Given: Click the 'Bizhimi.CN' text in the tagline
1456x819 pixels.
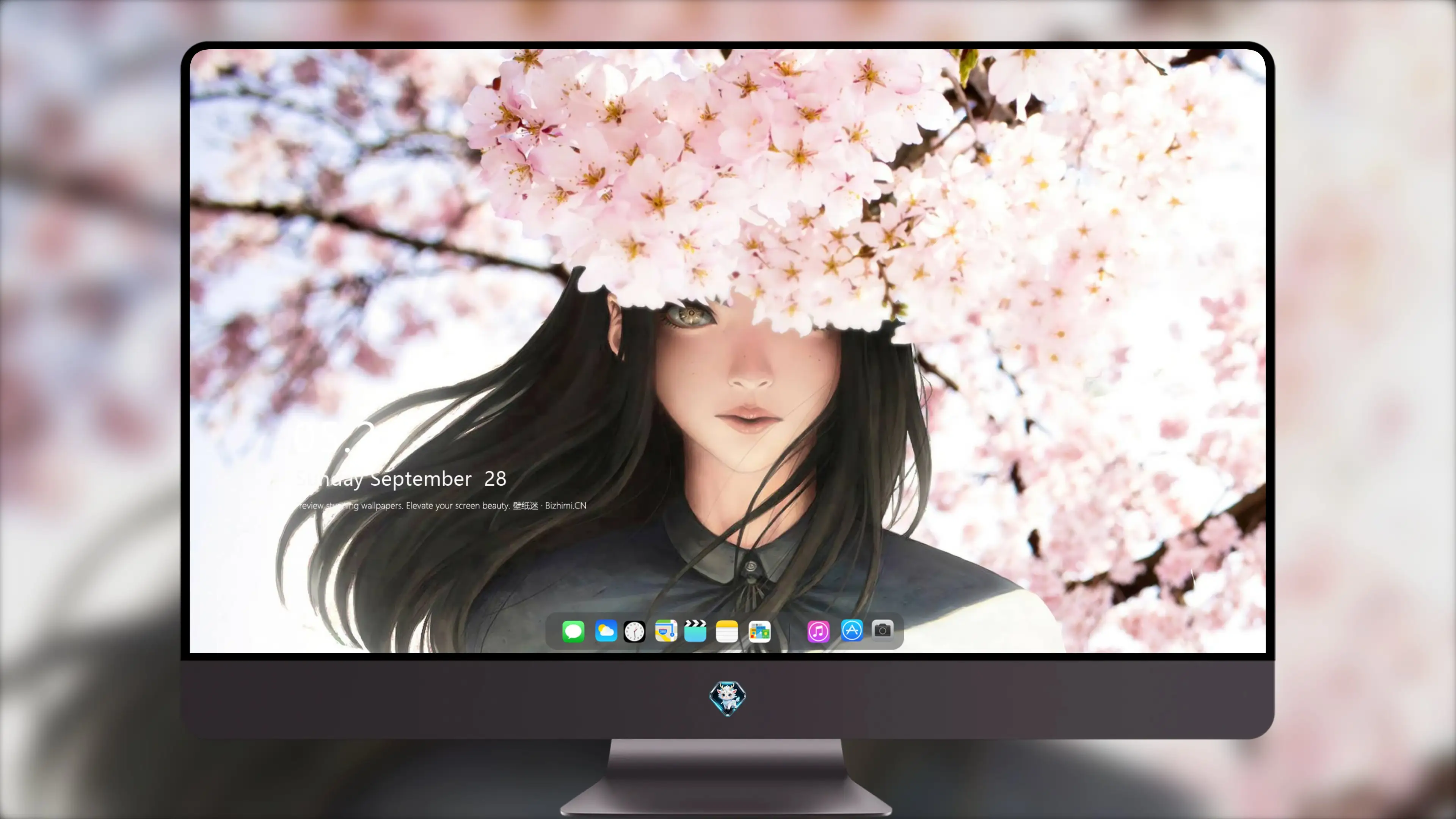Looking at the screenshot, I should point(566,505).
